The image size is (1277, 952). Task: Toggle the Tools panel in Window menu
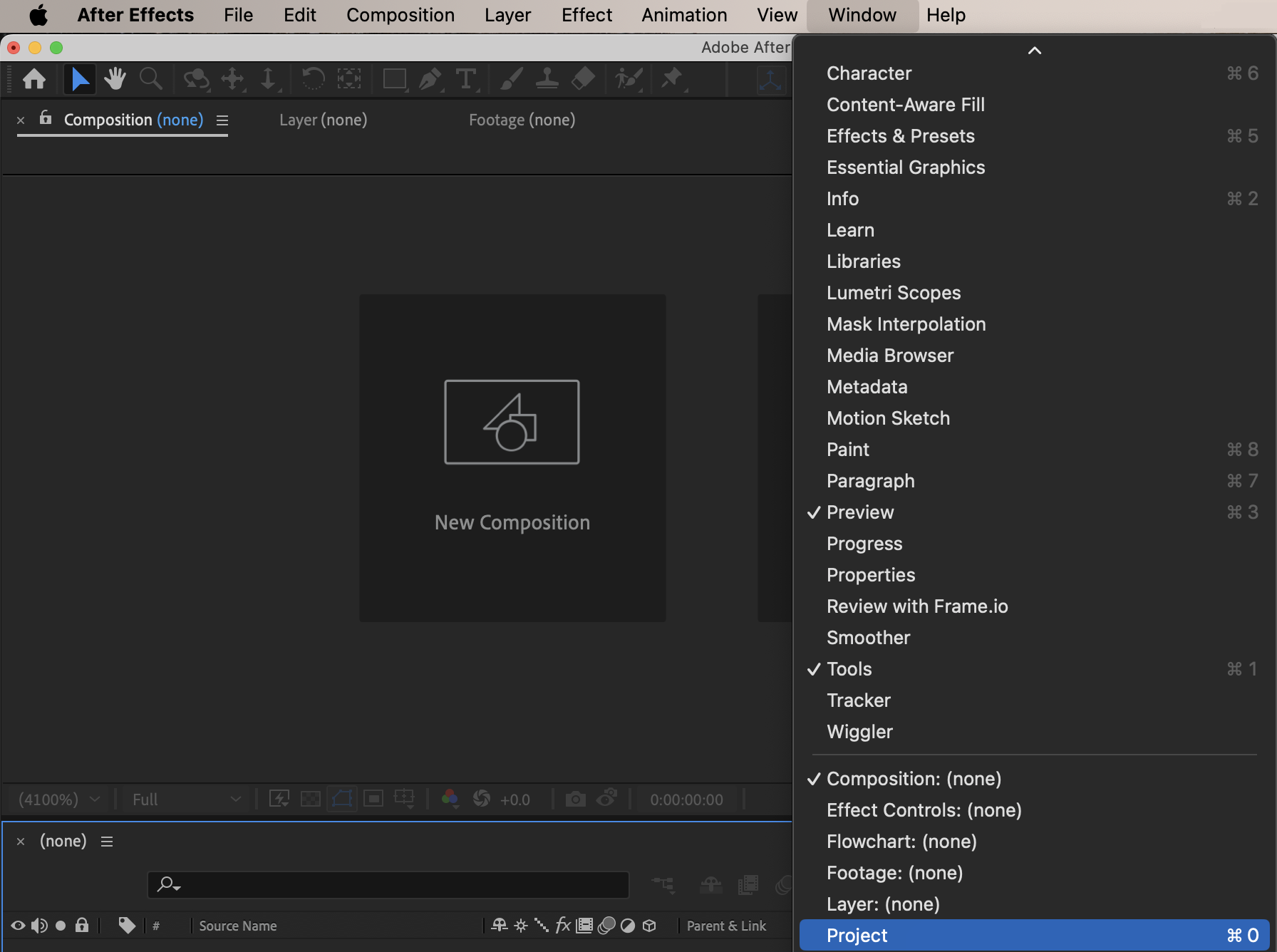[x=849, y=669]
